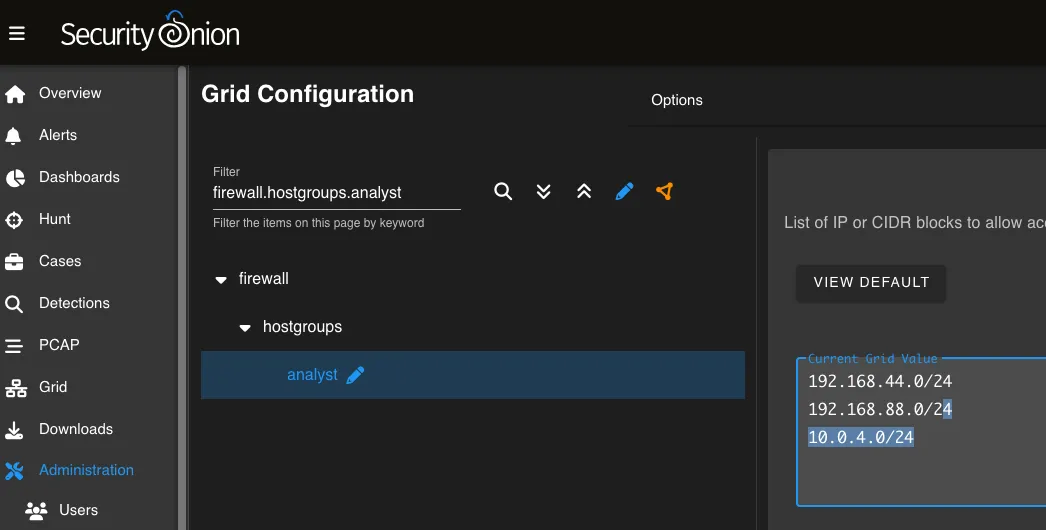Click the pencil icon next to analyst
Screen dimensions: 1046x530
pyautogui.click(x=355, y=375)
